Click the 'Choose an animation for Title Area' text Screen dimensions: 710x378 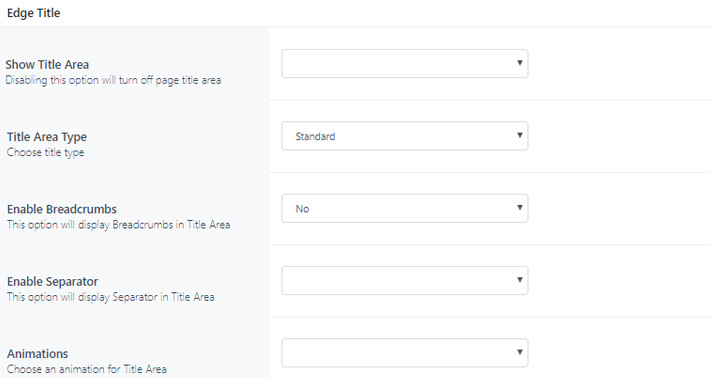(x=86, y=369)
